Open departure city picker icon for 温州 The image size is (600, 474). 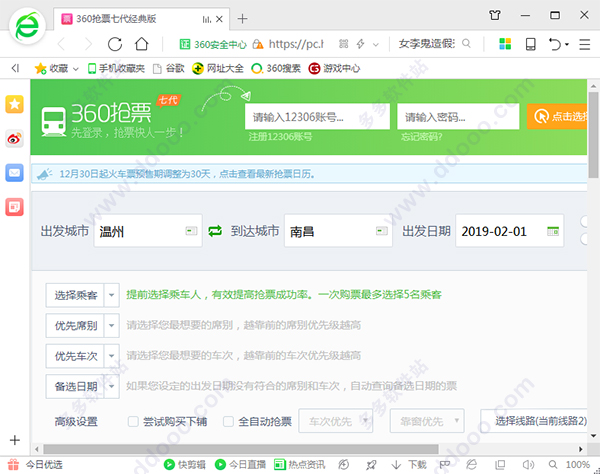pyautogui.click(x=191, y=231)
